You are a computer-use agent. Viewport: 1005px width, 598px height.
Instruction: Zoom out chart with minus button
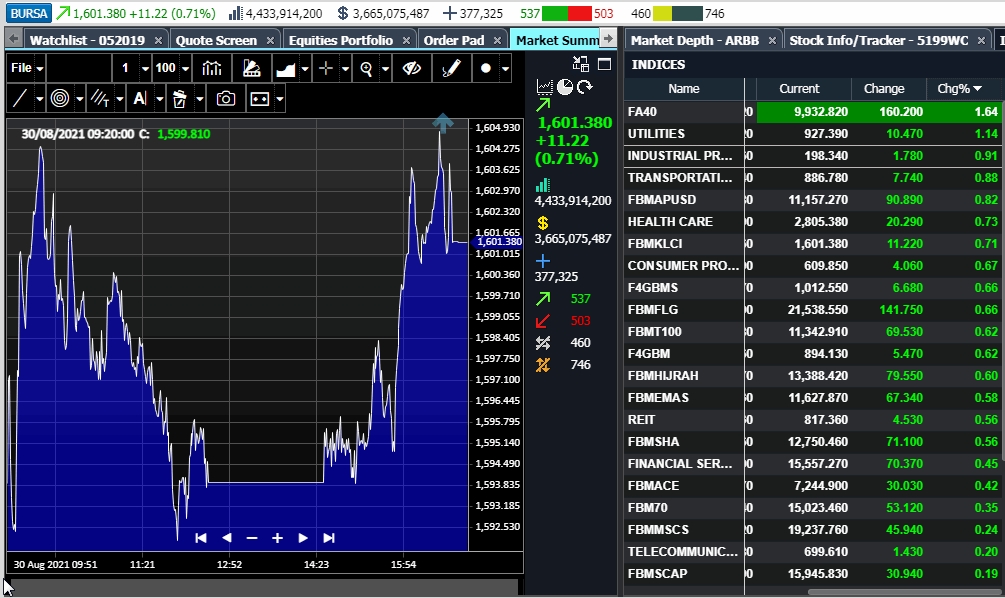(x=252, y=538)
